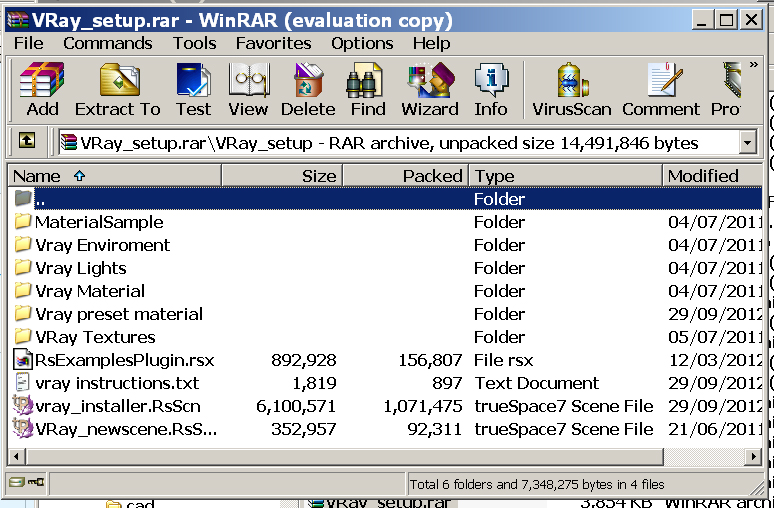Screen dimensions: 774x508
Task: Sort by the Name column header
Action: point(115,176)
